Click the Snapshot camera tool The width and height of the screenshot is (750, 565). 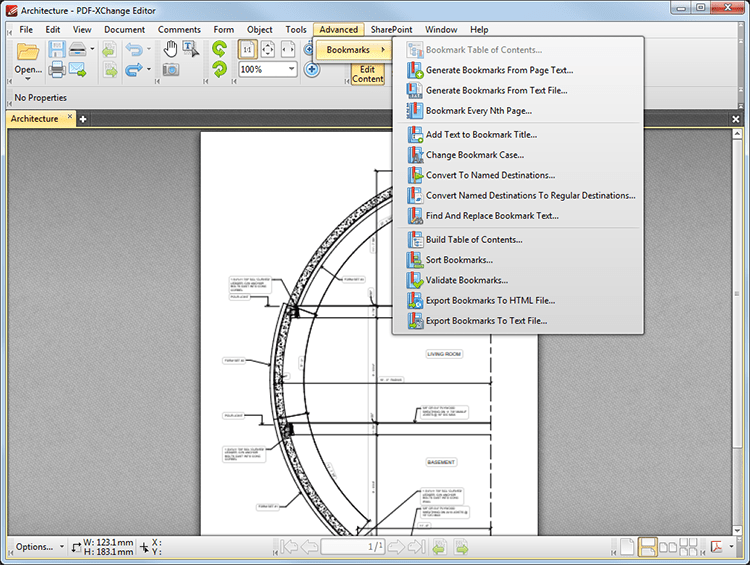(x=170, y=70)
